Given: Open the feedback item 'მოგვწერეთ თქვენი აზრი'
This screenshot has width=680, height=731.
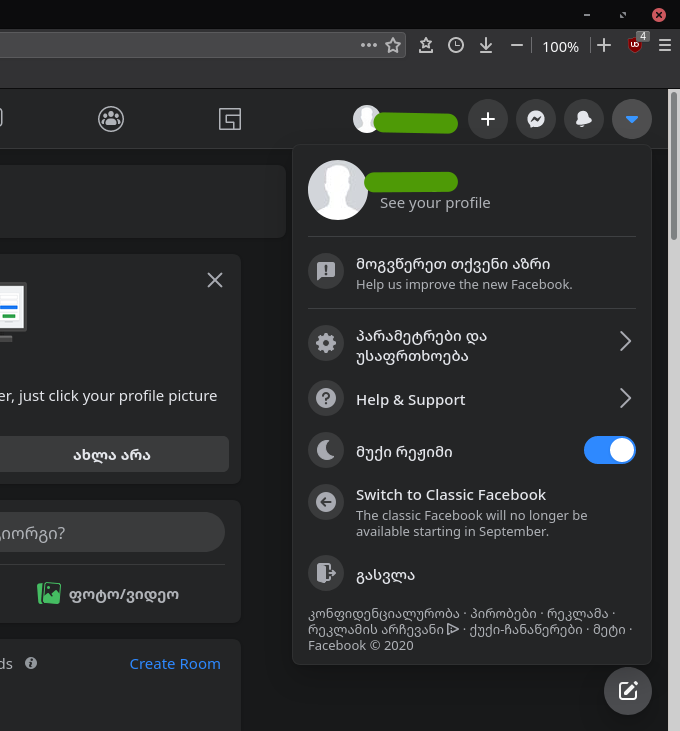Looking at the screenshot, I should point(472,273).
